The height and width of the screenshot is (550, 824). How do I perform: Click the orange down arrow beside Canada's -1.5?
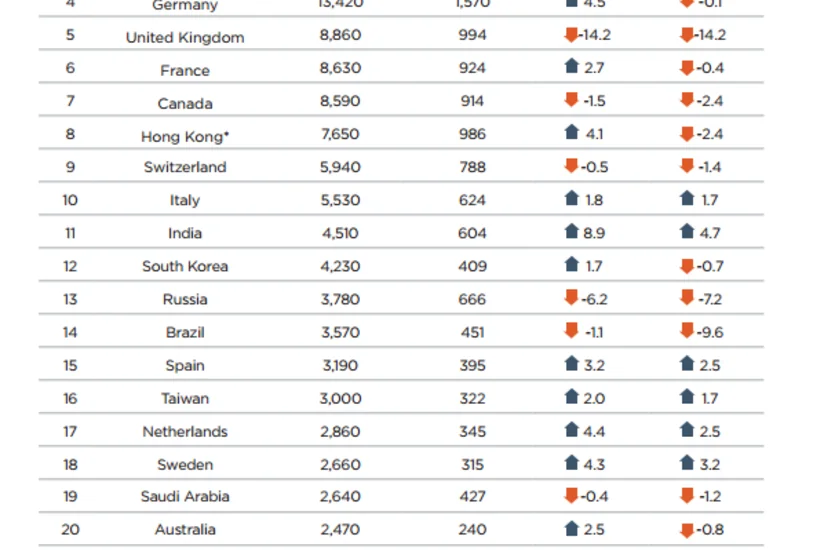571,100
